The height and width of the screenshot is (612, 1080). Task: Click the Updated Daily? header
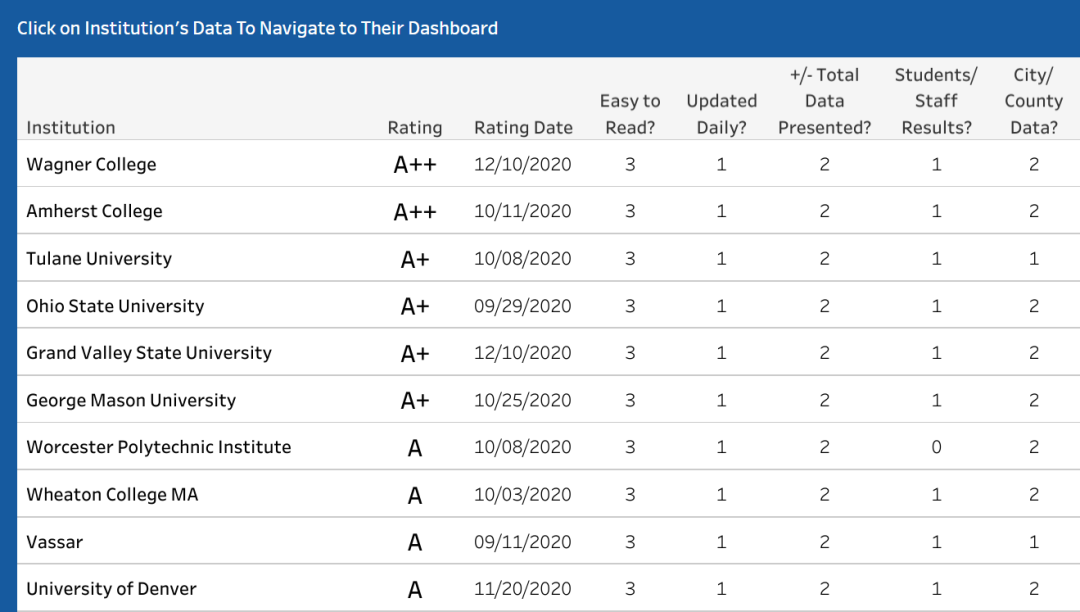[721, 114]
